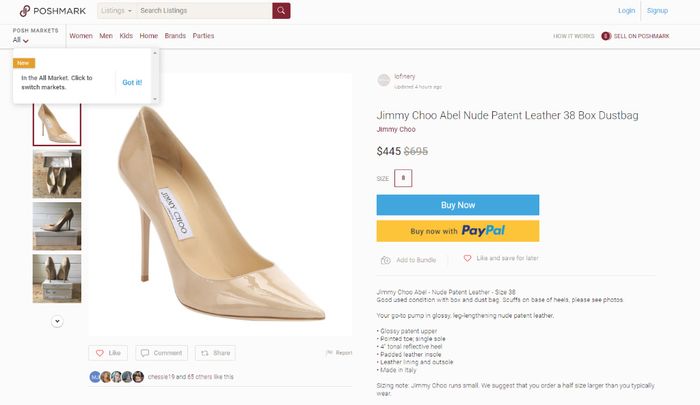Click the Share button
700x405 pixels.
(215, 353)
